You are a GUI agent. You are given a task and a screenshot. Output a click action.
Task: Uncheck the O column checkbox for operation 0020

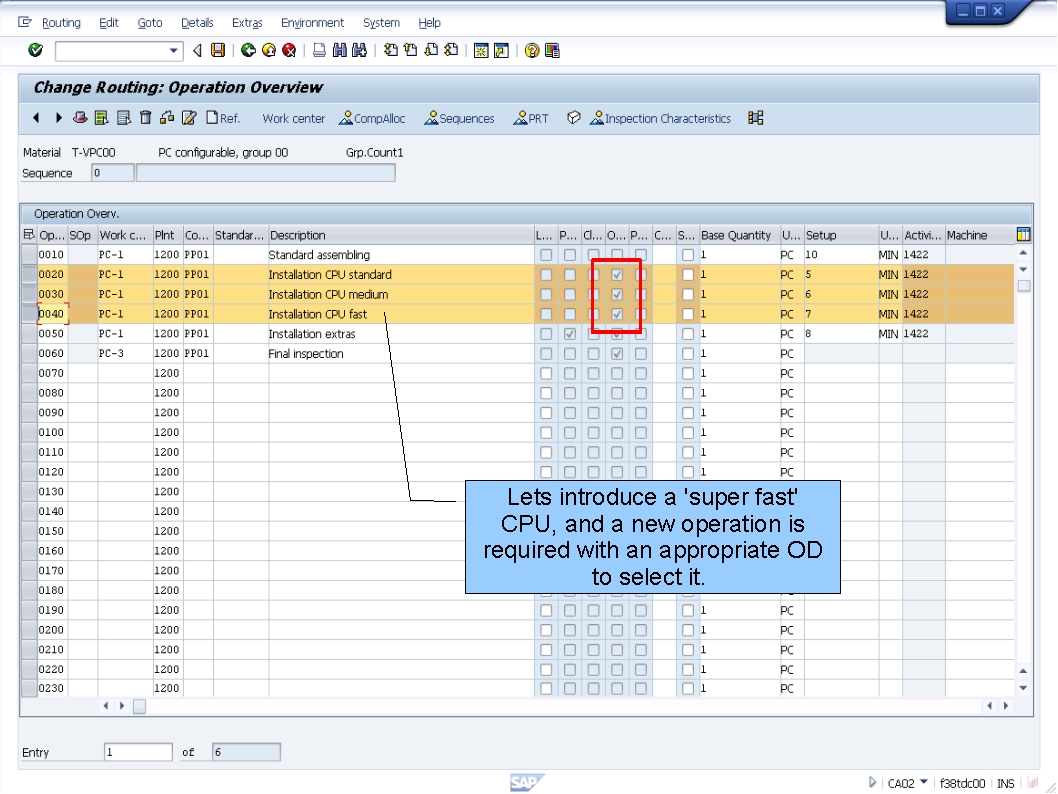tap(617, 274)
